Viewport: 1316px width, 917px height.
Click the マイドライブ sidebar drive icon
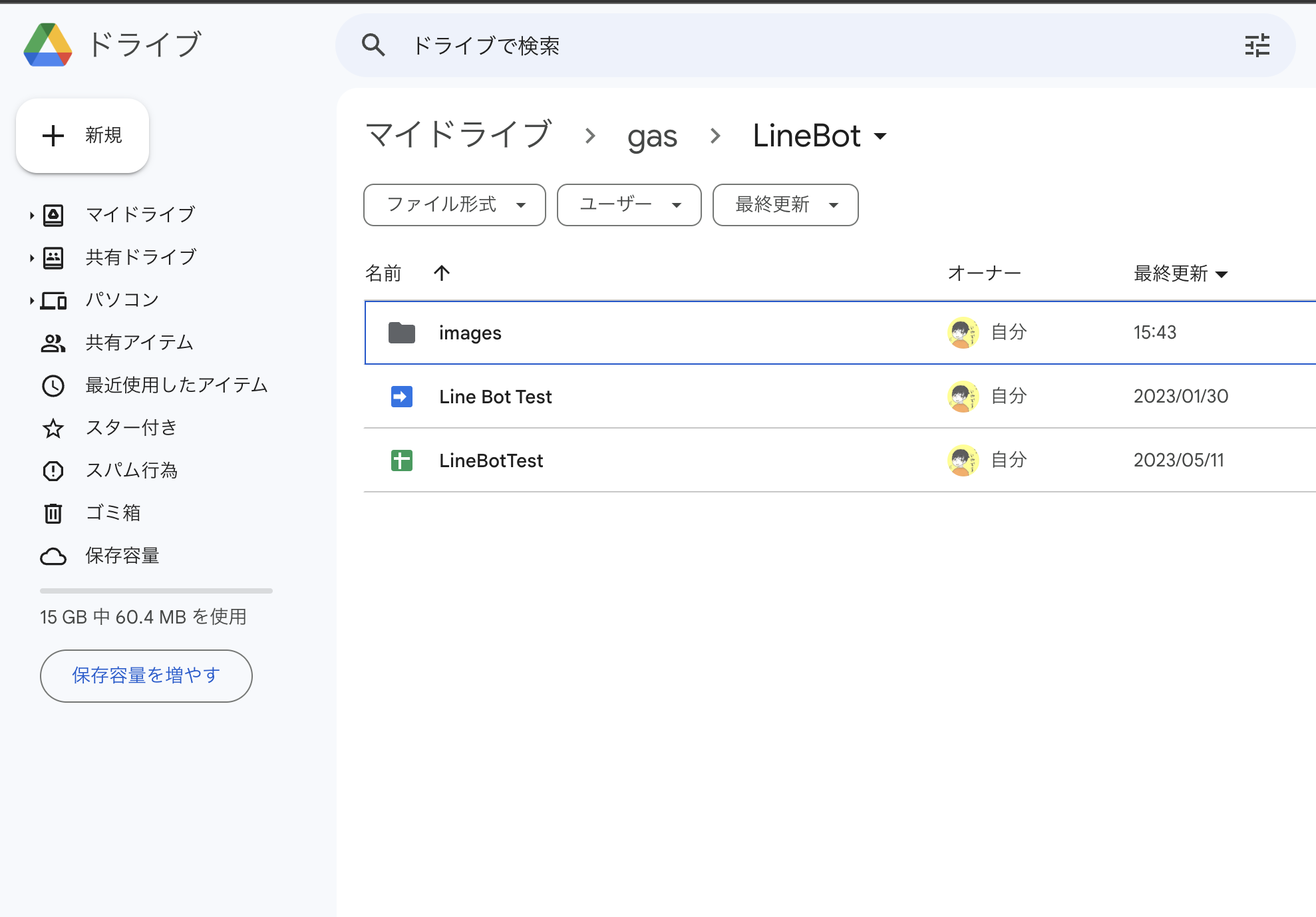[x=53, y=215]
